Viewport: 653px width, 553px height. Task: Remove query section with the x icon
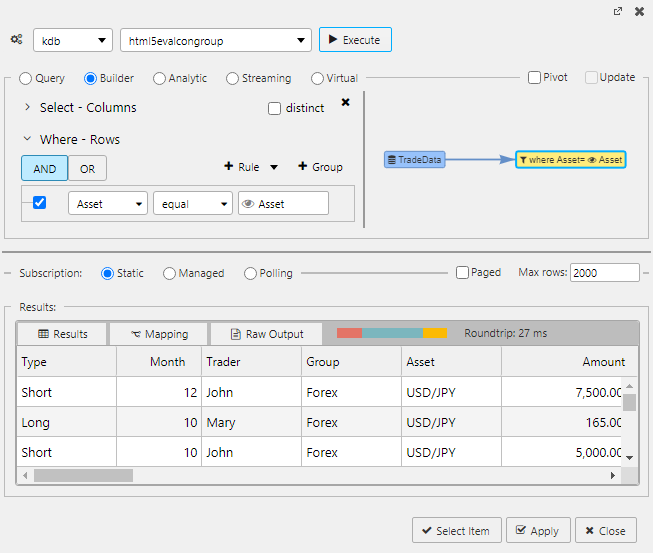click(346, 102)
